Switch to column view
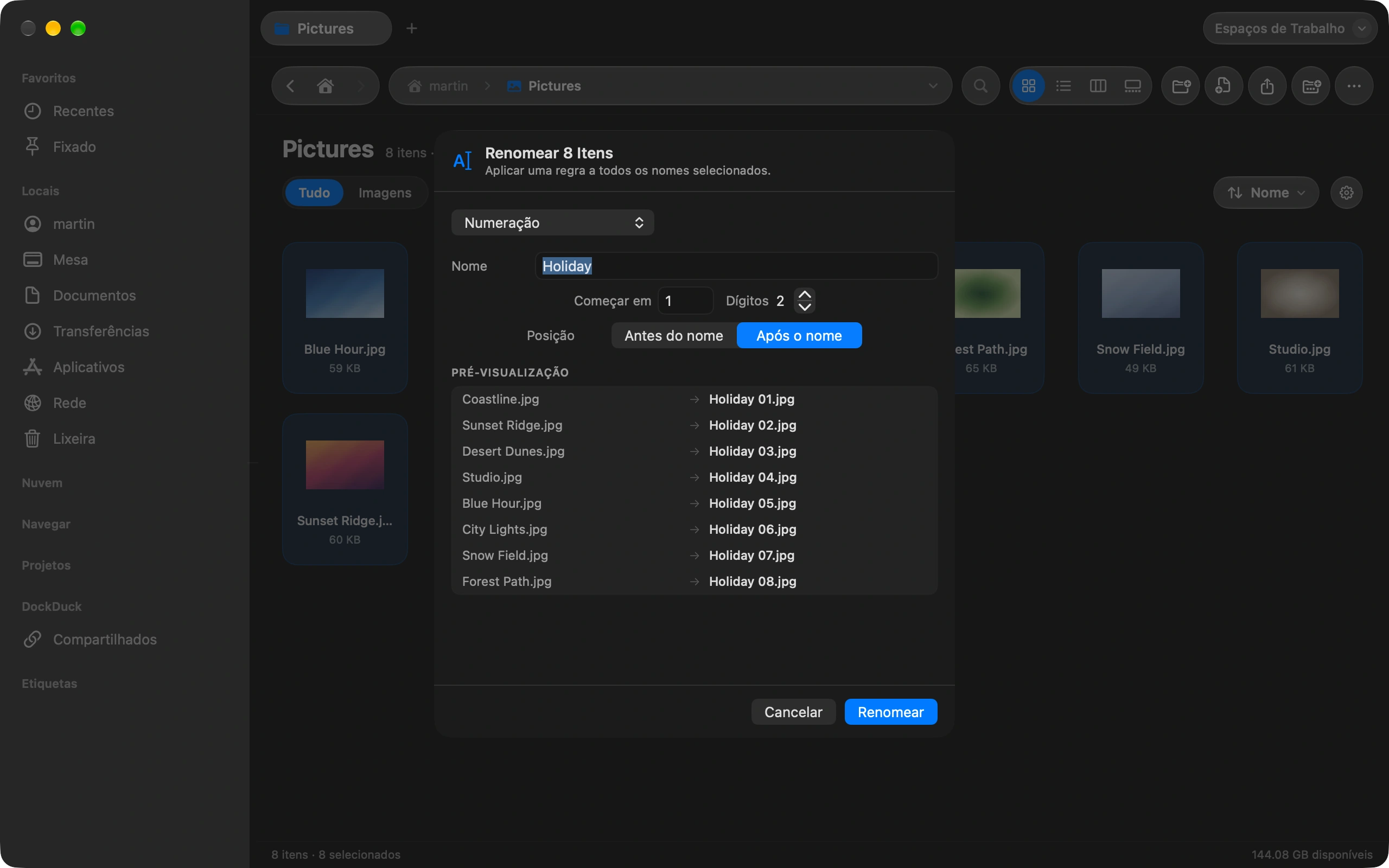Image resolution: width=1389 pixels, height=868 pixels. 1098,86
